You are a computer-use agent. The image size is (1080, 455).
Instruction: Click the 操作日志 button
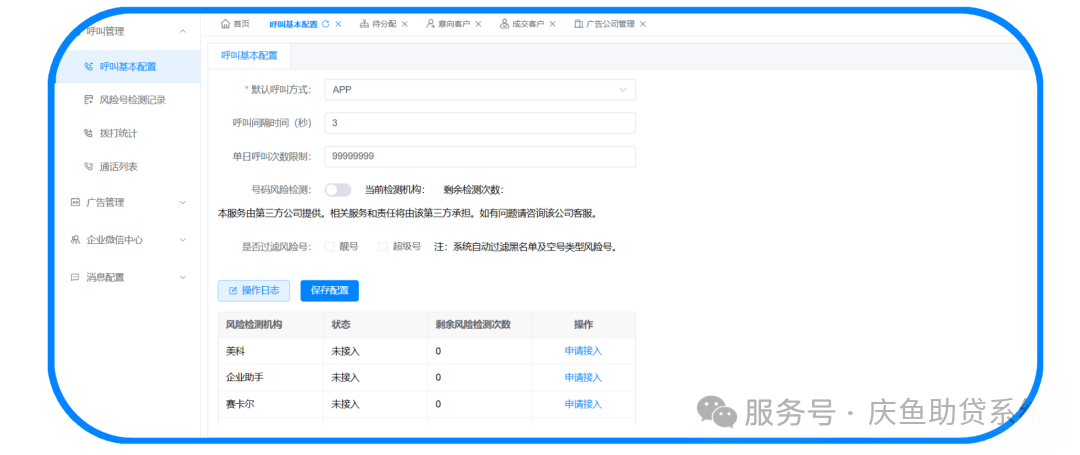click(253, 290)
